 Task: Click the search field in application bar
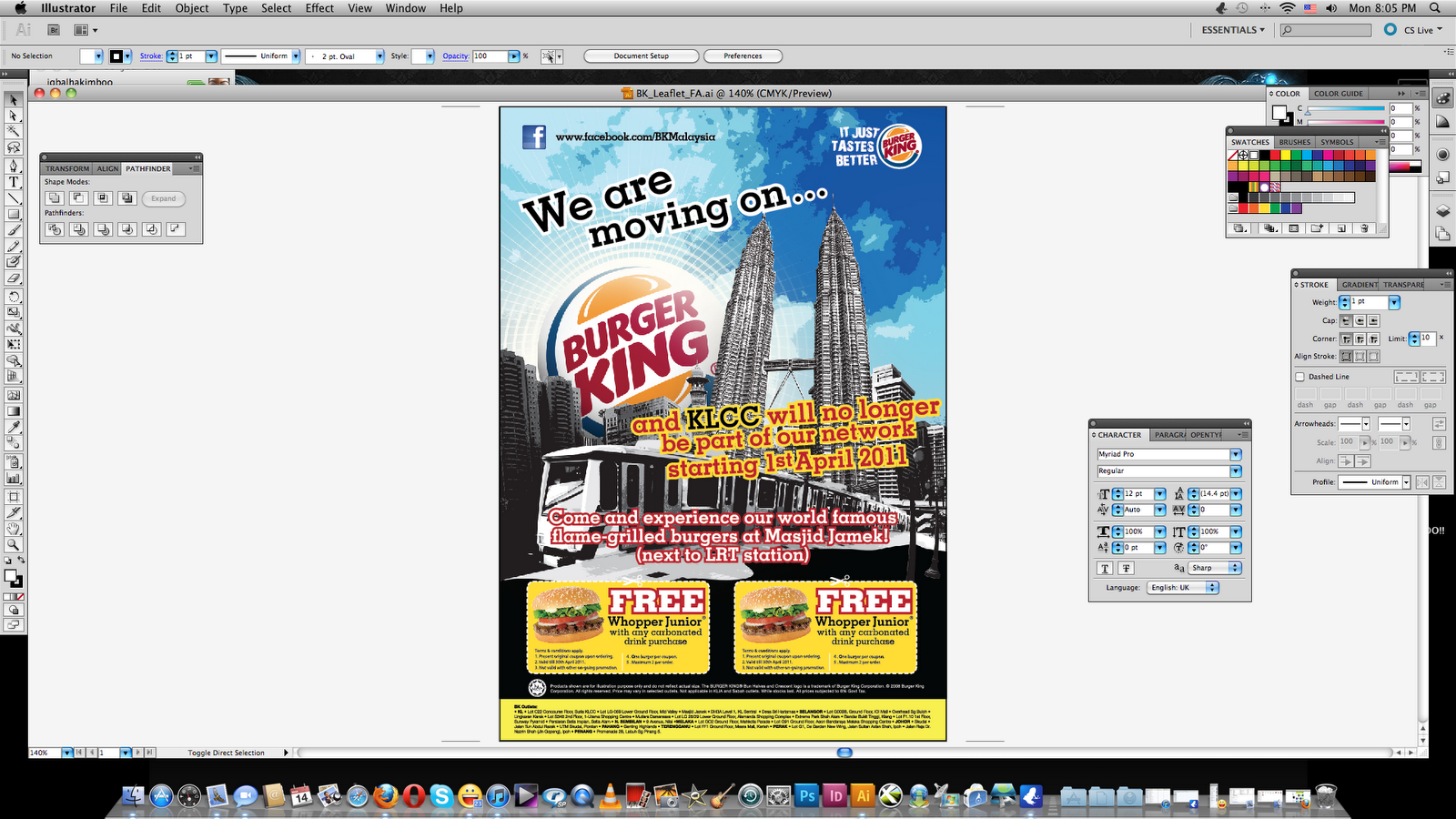pos(1326,30)
